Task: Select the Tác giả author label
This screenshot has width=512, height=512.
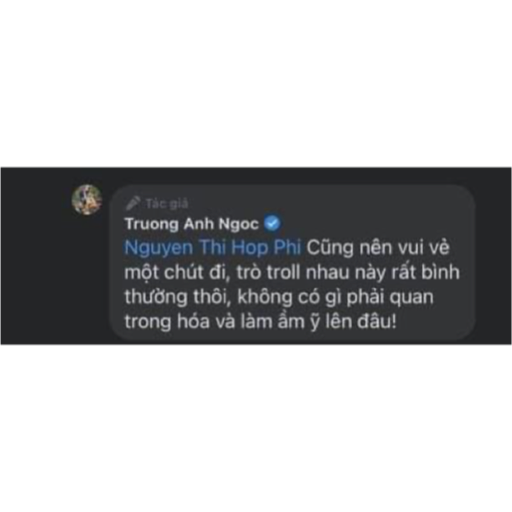Action: click(x=167, y=203)
